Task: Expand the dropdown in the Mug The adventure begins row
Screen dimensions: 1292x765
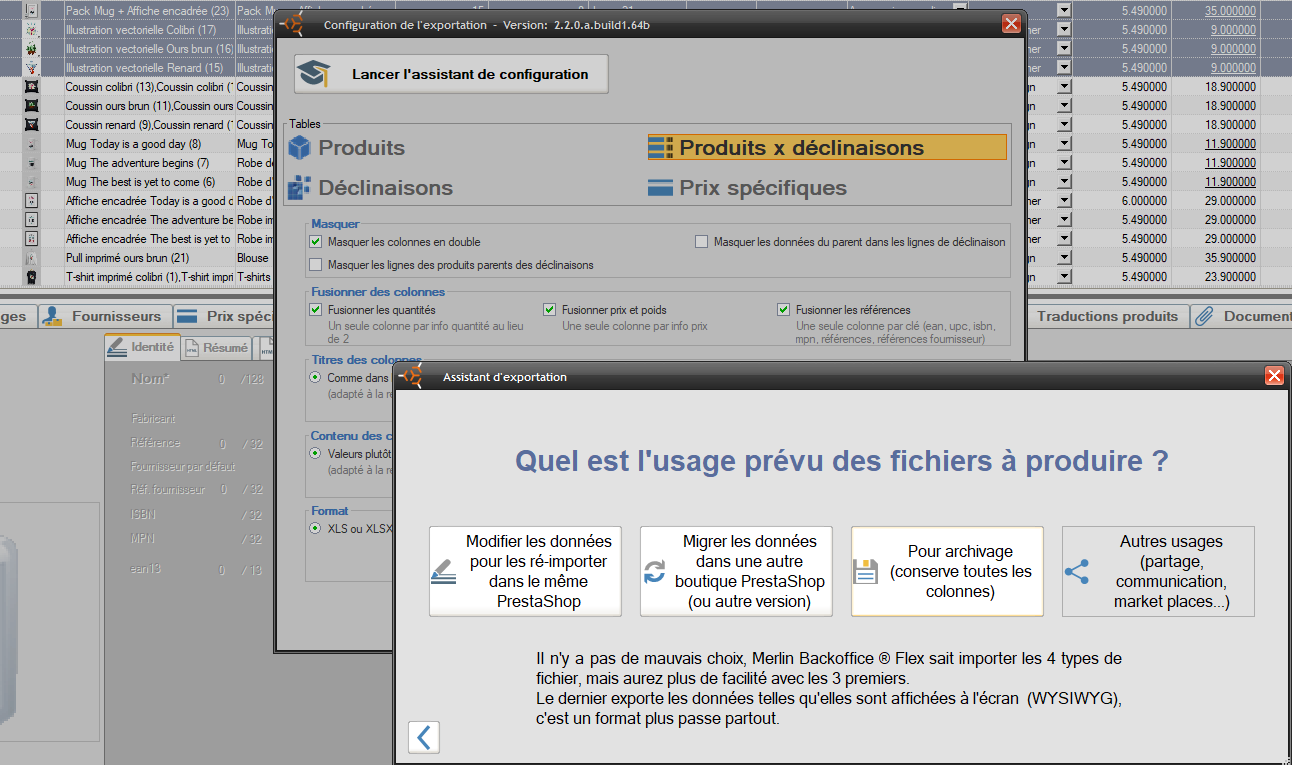Action: click(1064, 163)
